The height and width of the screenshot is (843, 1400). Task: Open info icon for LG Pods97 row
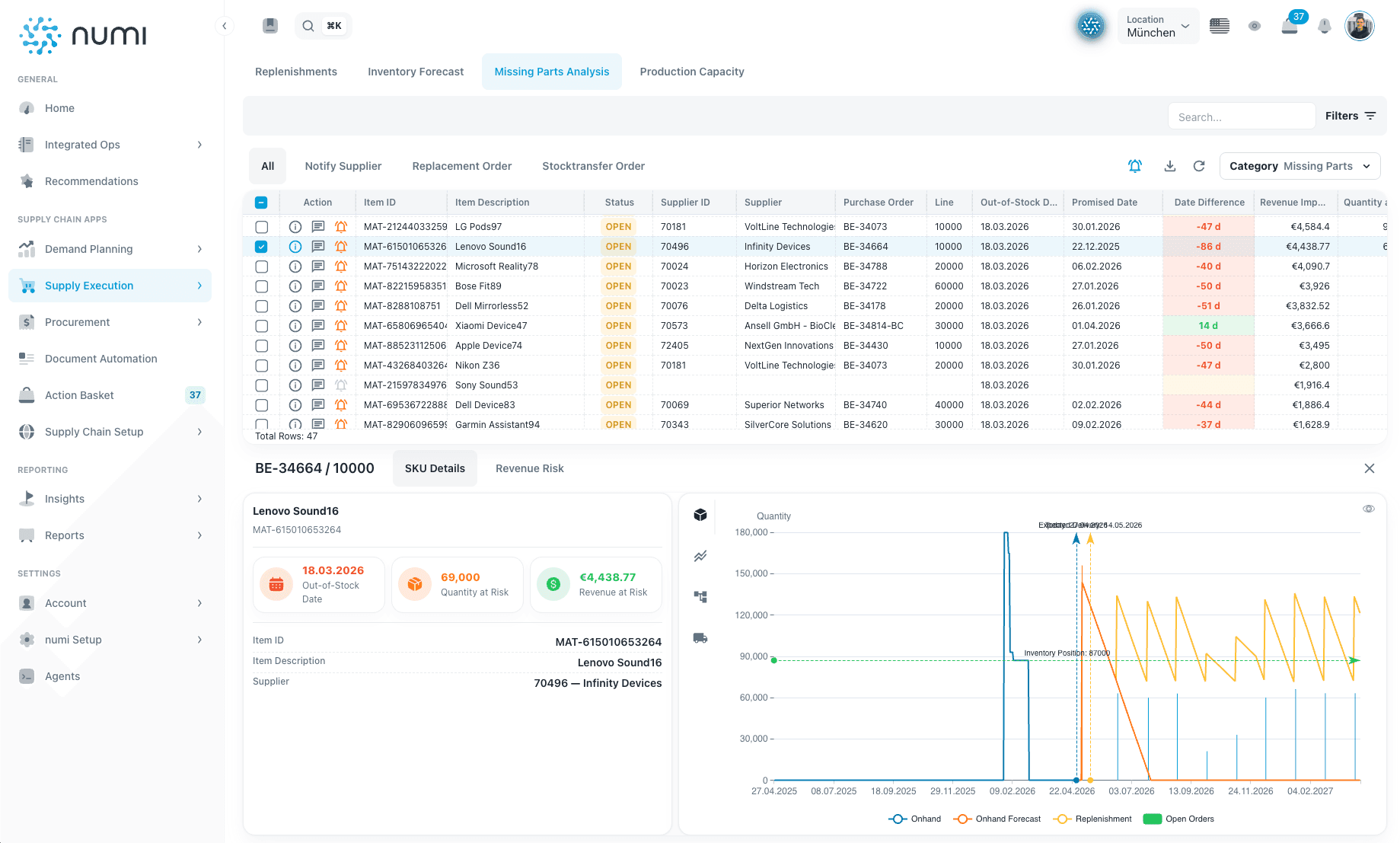295,227
